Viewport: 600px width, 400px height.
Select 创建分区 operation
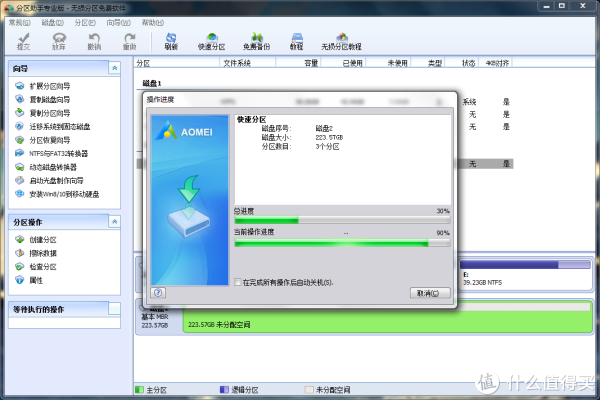coord(36,240)
